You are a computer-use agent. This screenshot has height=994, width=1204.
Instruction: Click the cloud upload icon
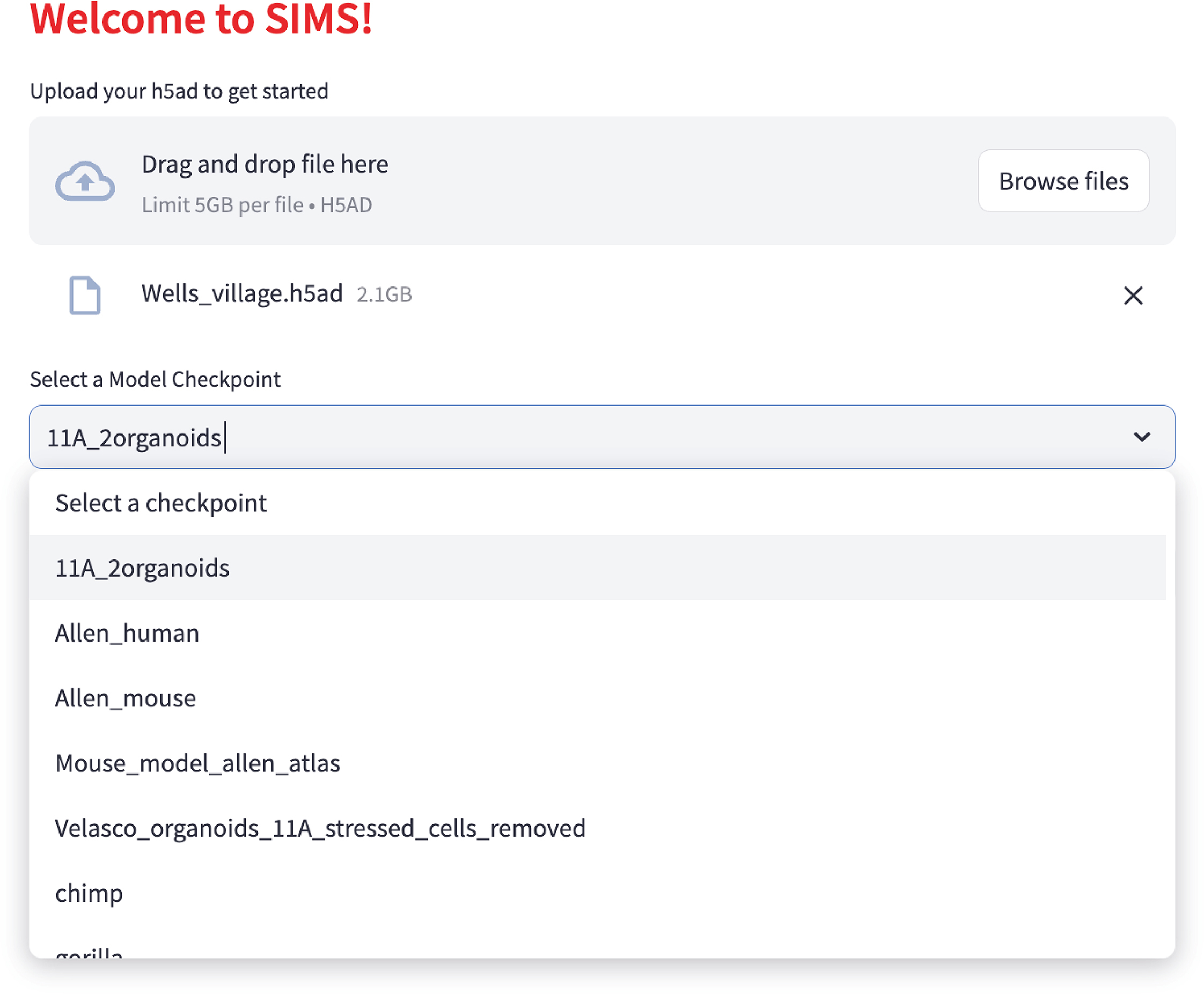[x=85, y=181]
